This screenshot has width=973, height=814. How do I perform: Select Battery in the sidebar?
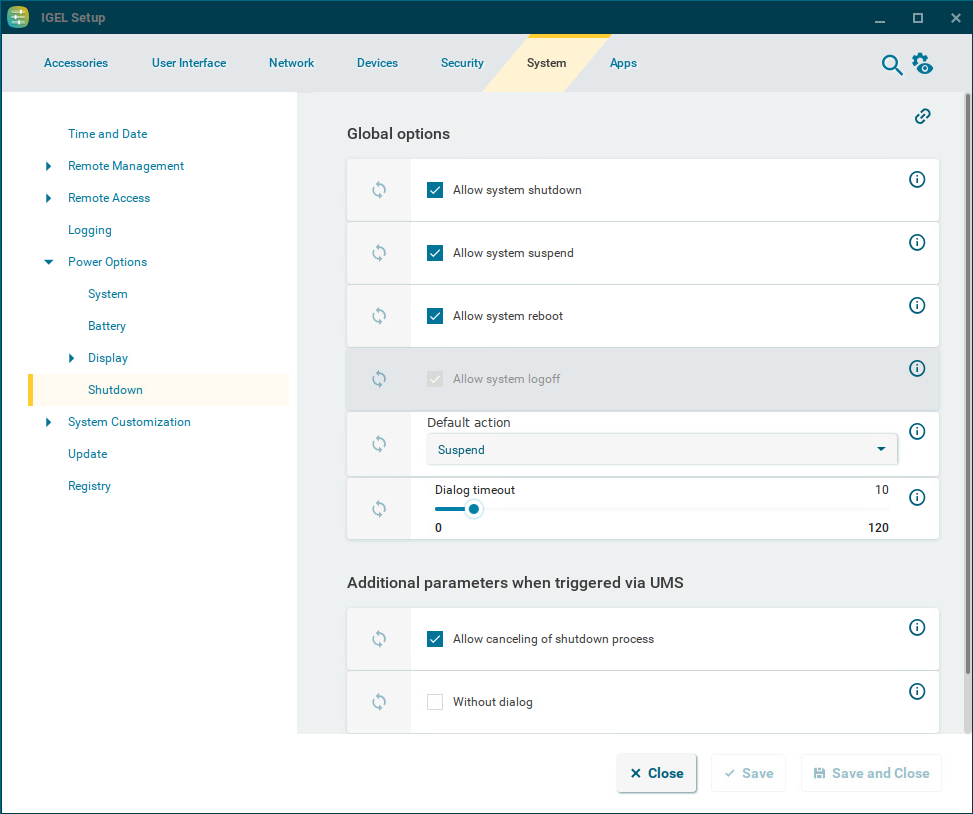[107, 326]
